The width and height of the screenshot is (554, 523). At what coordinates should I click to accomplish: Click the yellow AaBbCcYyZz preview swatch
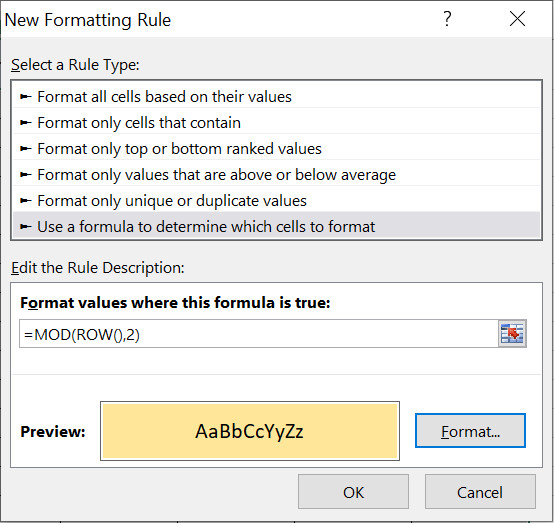tap(250, 431)
